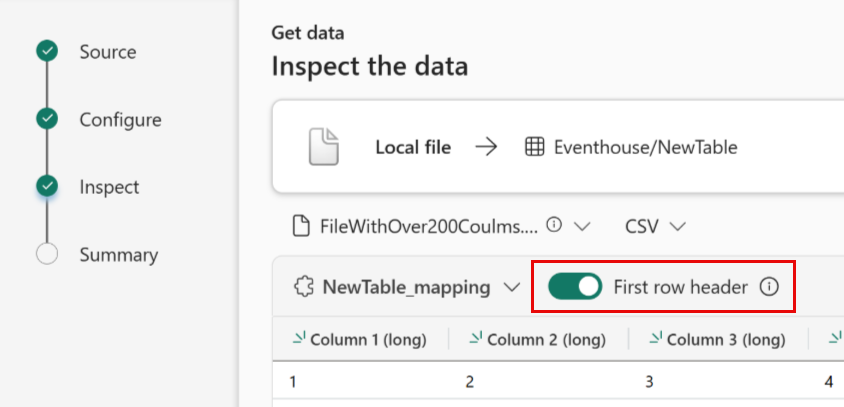
Task: Click the green checkmark circle for Inspect
Action: (47, 186)
